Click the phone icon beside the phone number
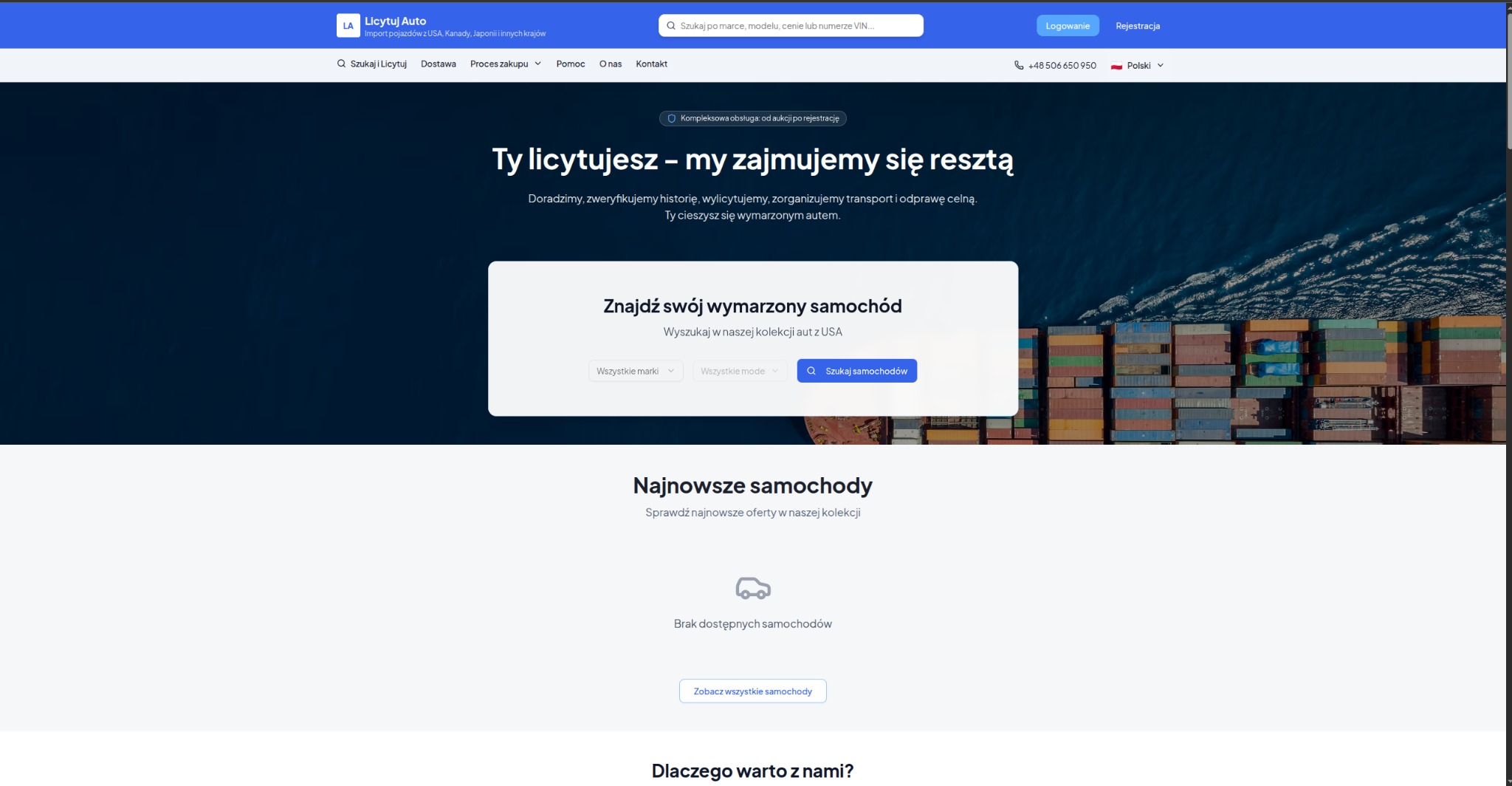This screenshot has height=786, width=1512. click(x=1018, y=65)
